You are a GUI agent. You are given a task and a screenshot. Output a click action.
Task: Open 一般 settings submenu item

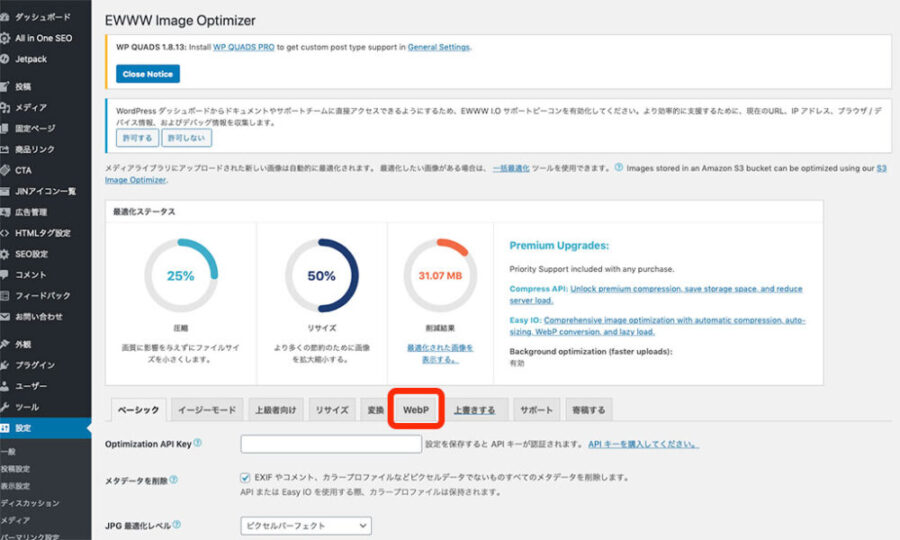point(8,452)
